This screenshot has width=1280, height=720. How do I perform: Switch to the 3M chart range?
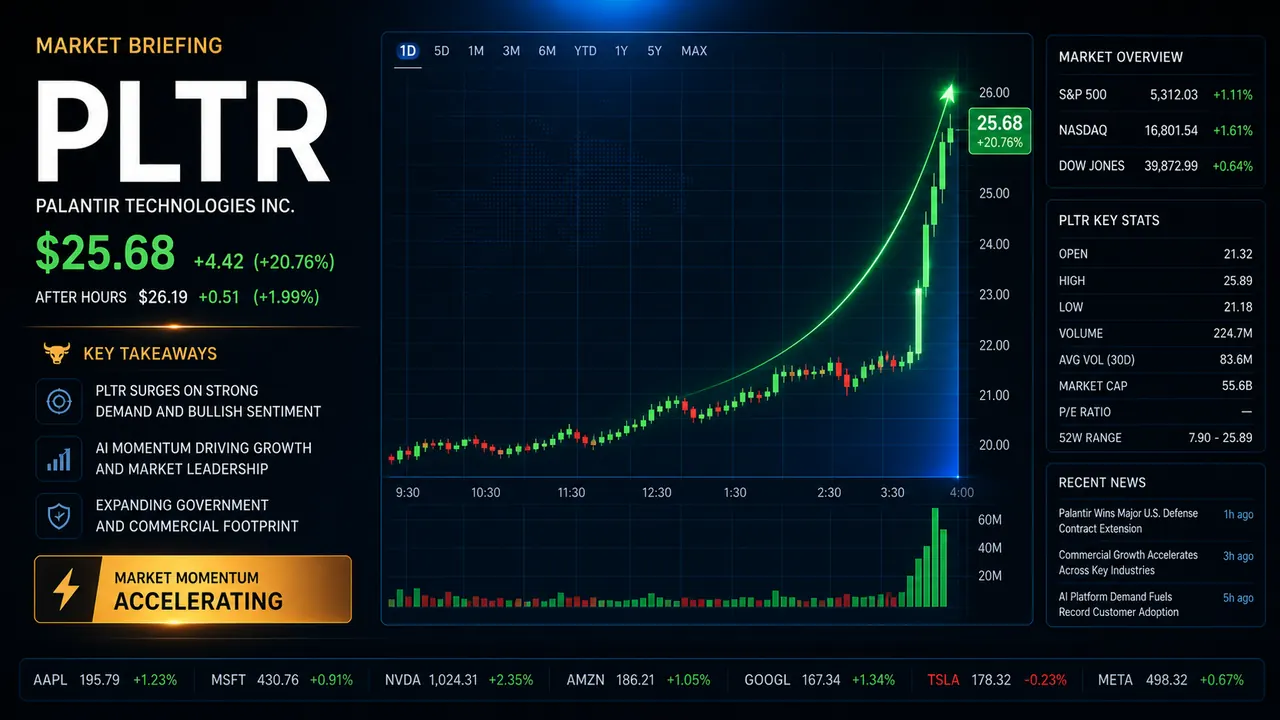tap(511, 51)
